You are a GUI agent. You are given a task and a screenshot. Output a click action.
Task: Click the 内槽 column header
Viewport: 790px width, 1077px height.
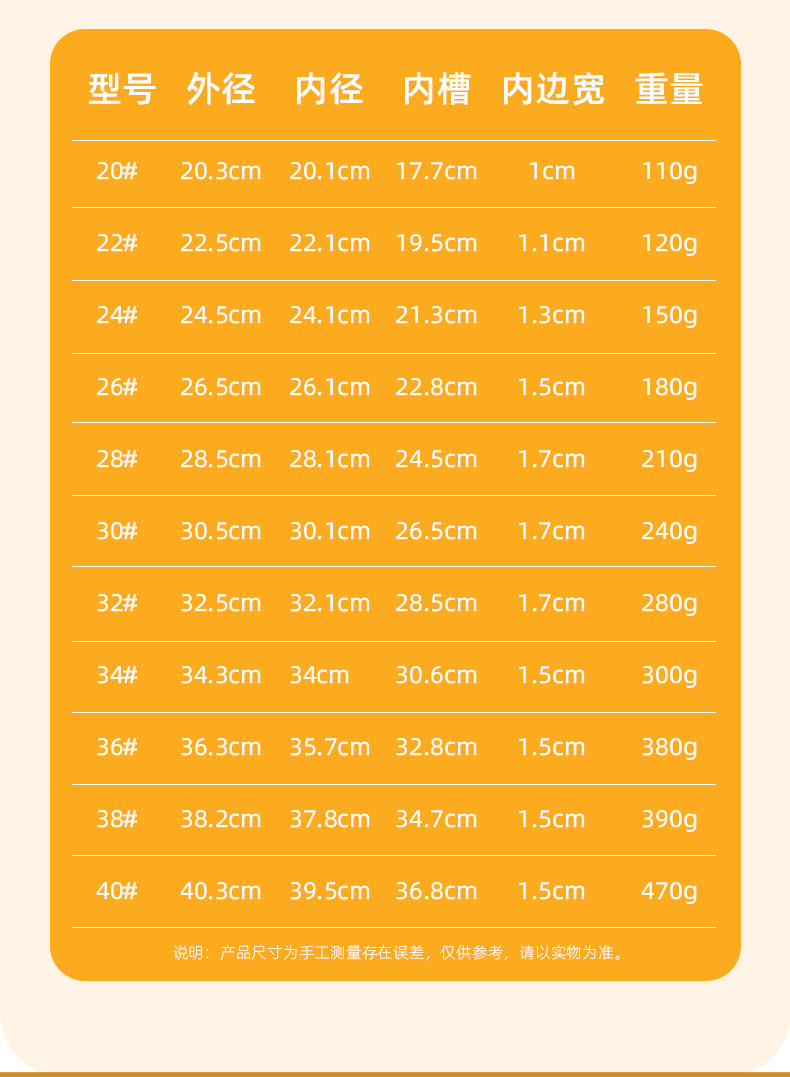point(437,91)
